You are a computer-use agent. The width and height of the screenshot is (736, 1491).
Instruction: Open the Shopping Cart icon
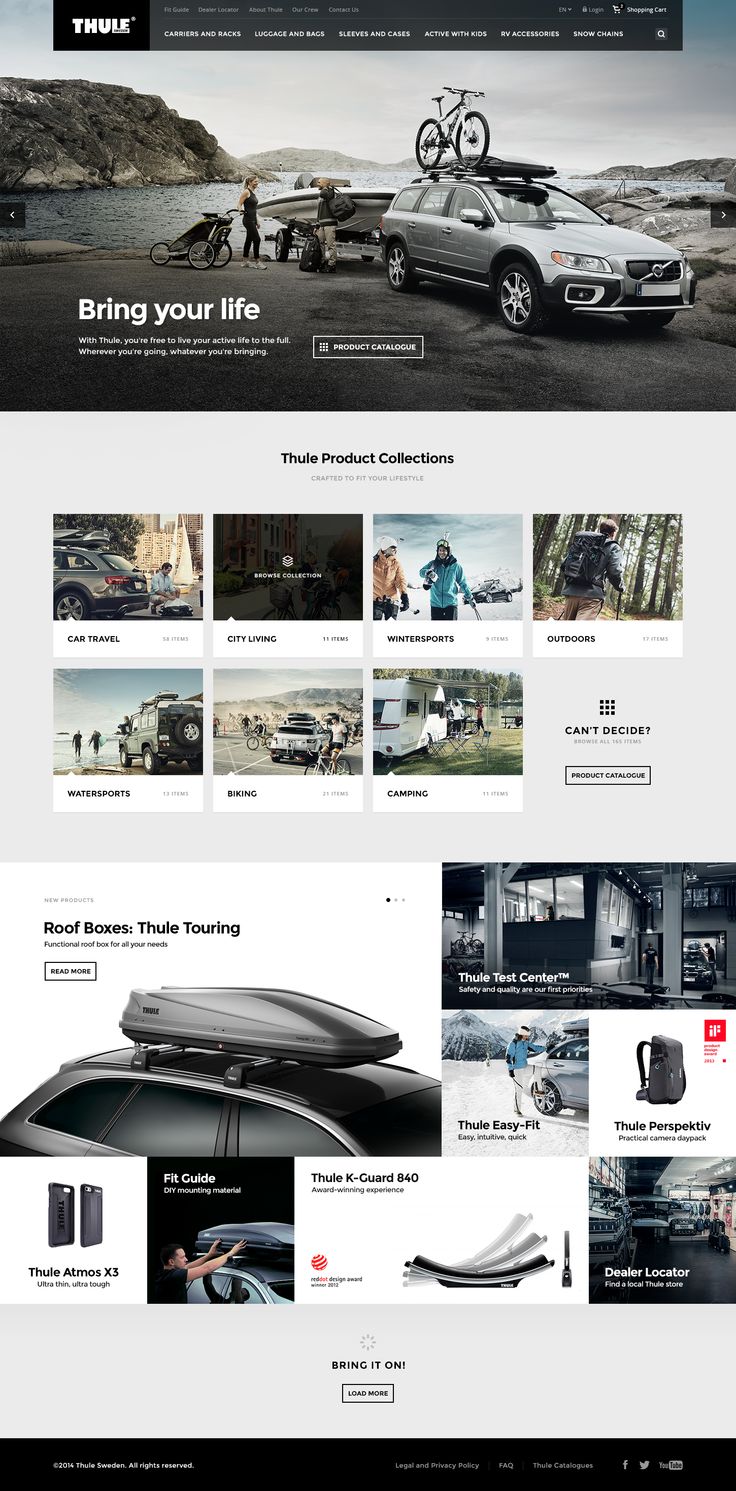coord(618,9)
